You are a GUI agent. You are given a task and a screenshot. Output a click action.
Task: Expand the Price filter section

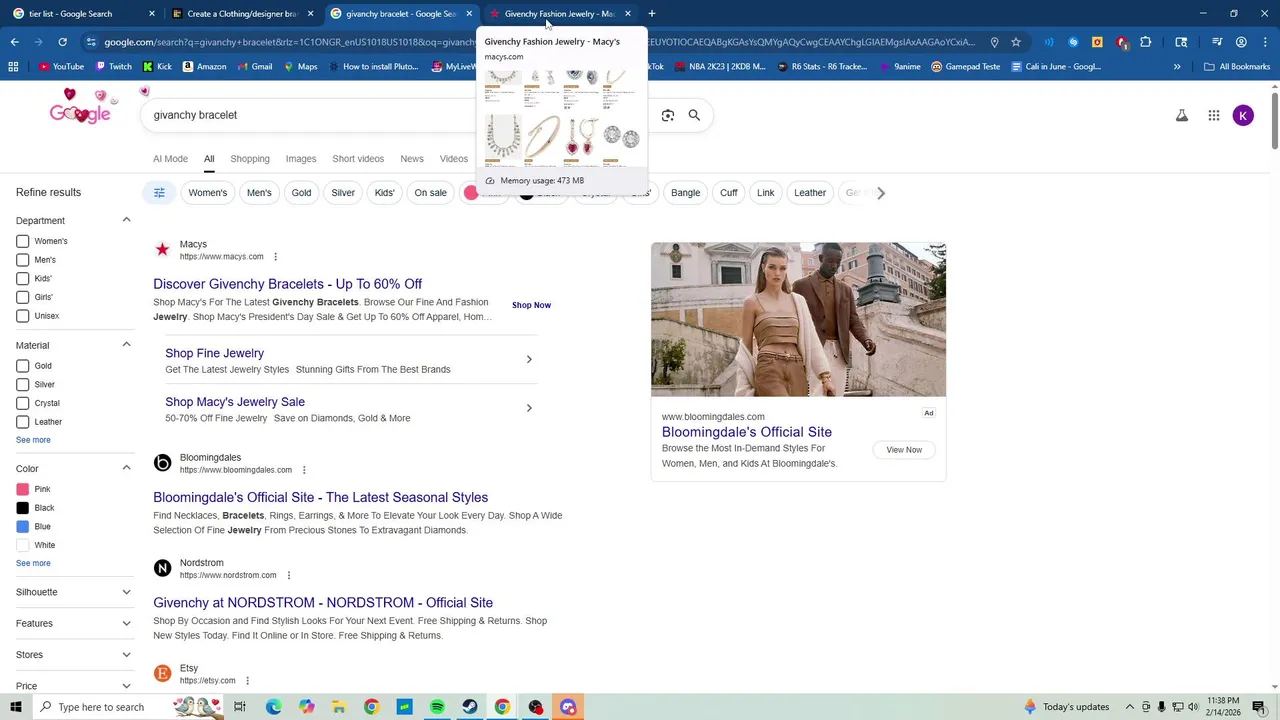pyautogui.click(x=126, y=686)
